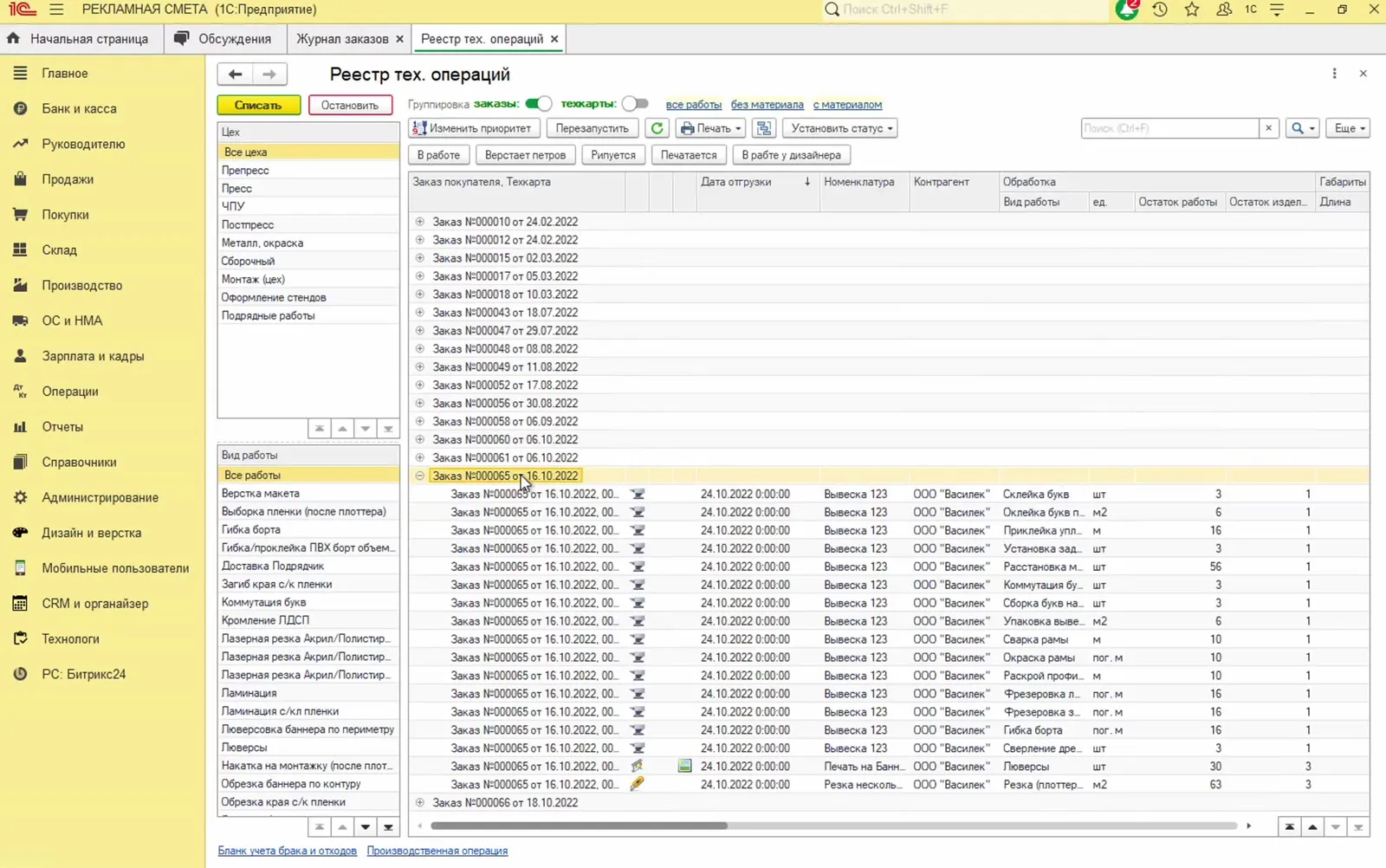The width and height of the screenshot is (1386, 868).
Task: Switch to Журнал заказов tab
Action: [x=342, y=39]
